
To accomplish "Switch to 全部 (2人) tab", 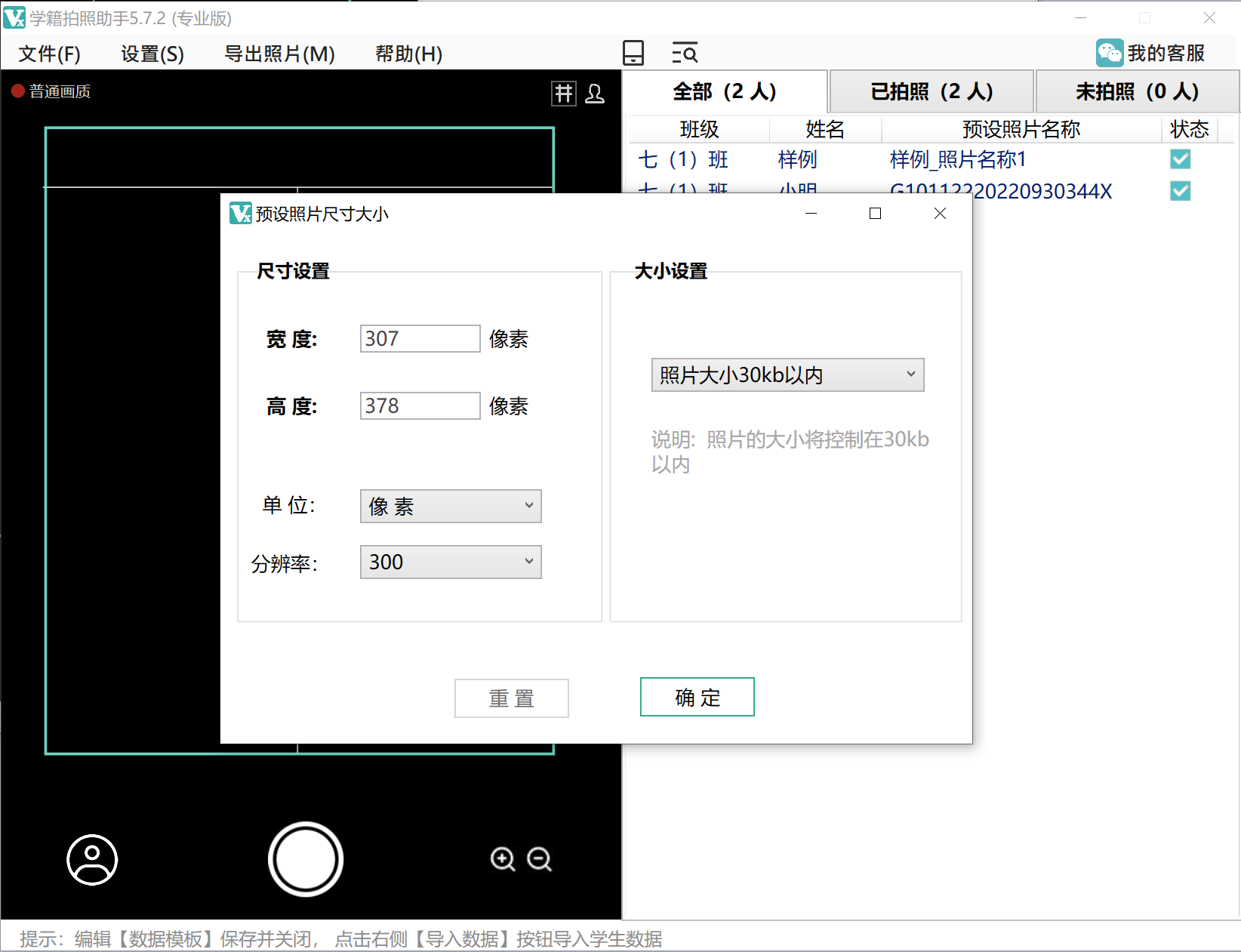I will click(x=725, y=91).
